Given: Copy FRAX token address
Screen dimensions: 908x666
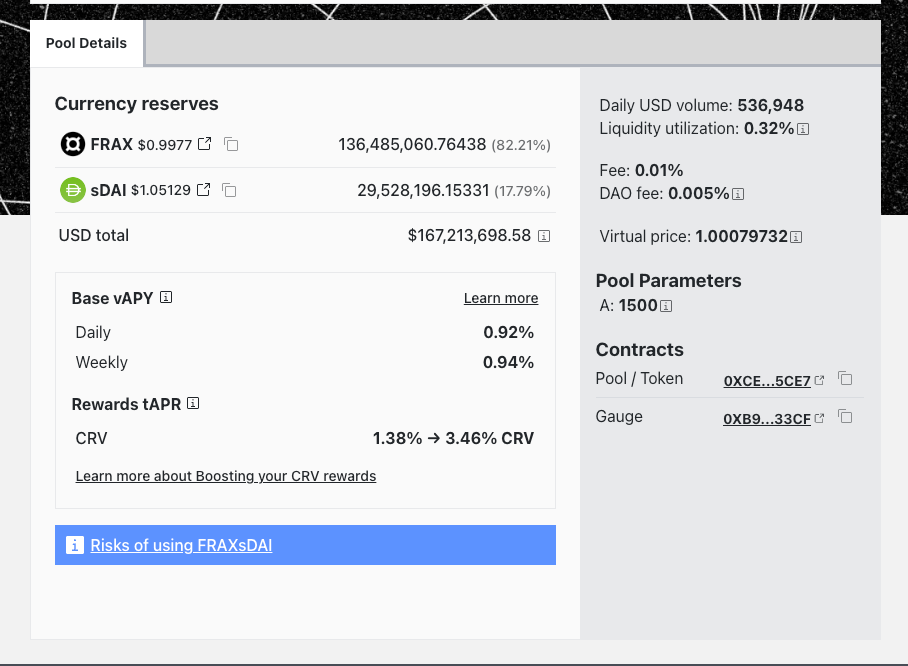Looking at the screenshot, I should pos(231,144).
